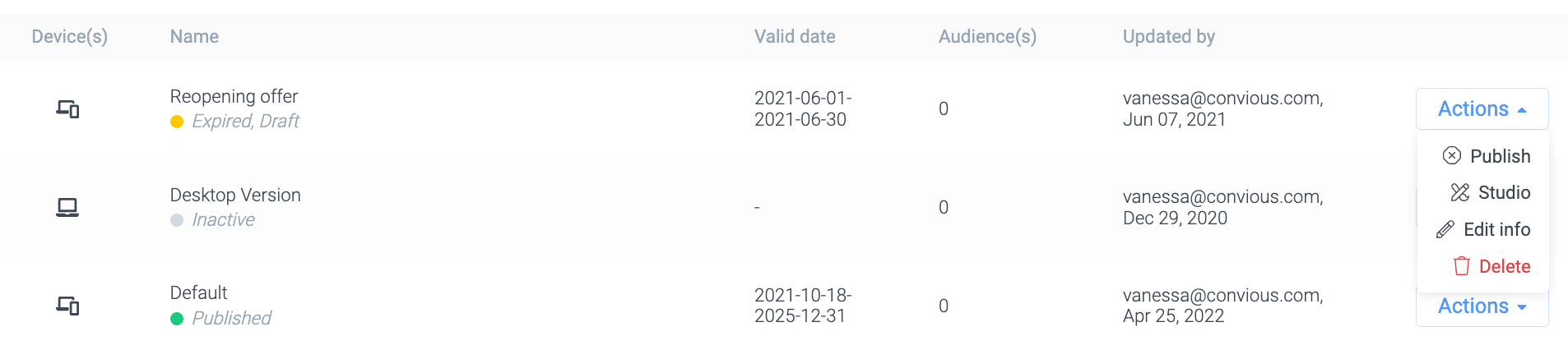
Task: Open the Reopening offer name link
Action: (x=234, y=96)
